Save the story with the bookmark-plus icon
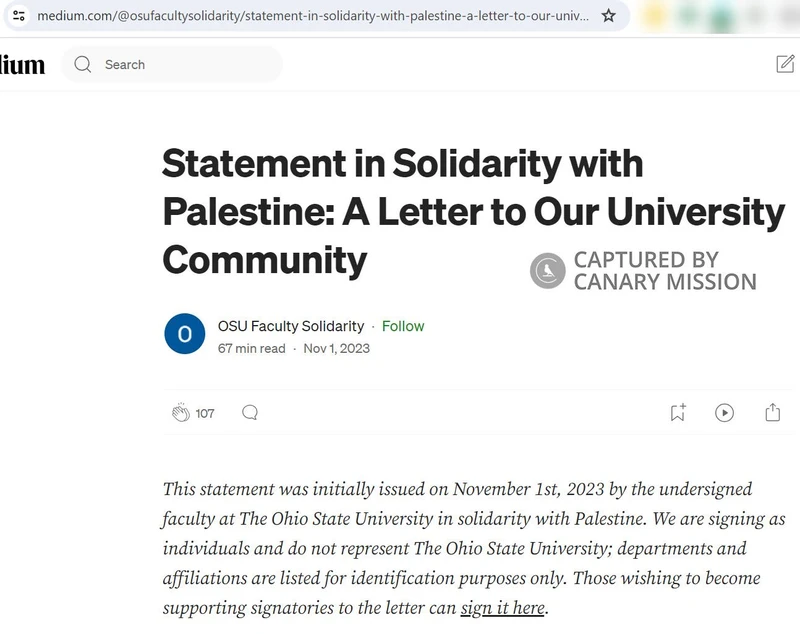This screenshot has width=800, height=634. 678,412
